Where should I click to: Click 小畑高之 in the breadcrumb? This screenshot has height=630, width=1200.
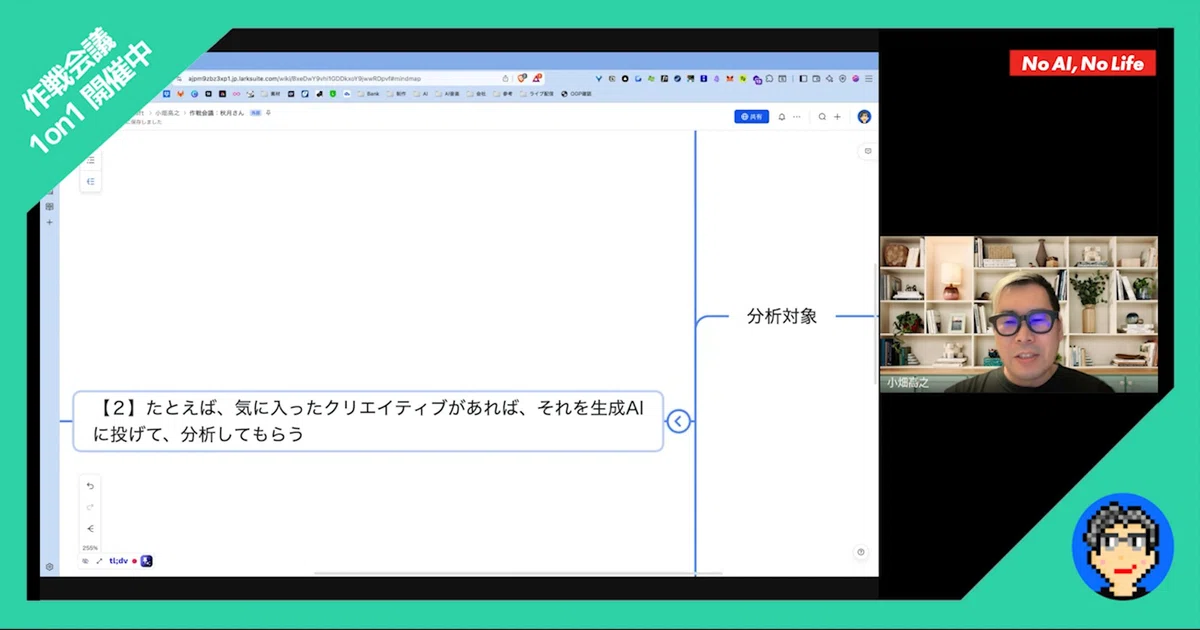(x=166, y=113)
